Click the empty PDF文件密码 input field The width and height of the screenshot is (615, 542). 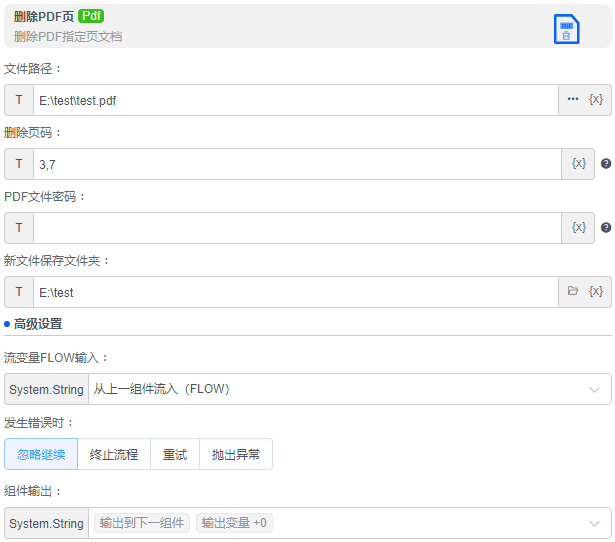point(297,228)
